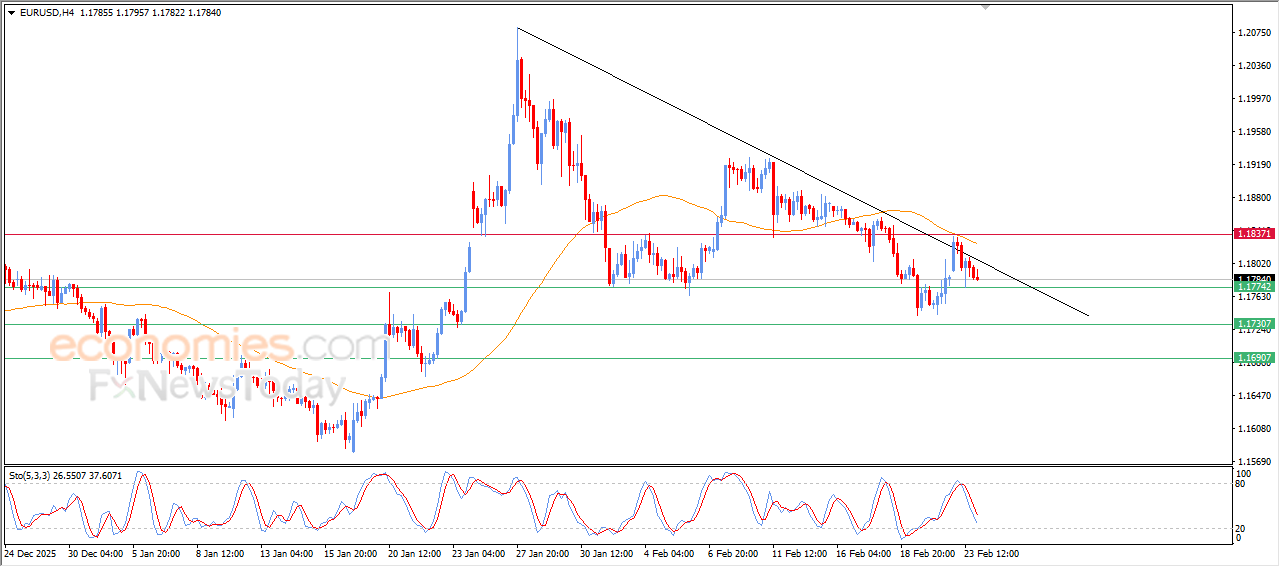Click the 20 level on stochastic scale
Screen dimensions: 1280x567
tap(1242, 528)
